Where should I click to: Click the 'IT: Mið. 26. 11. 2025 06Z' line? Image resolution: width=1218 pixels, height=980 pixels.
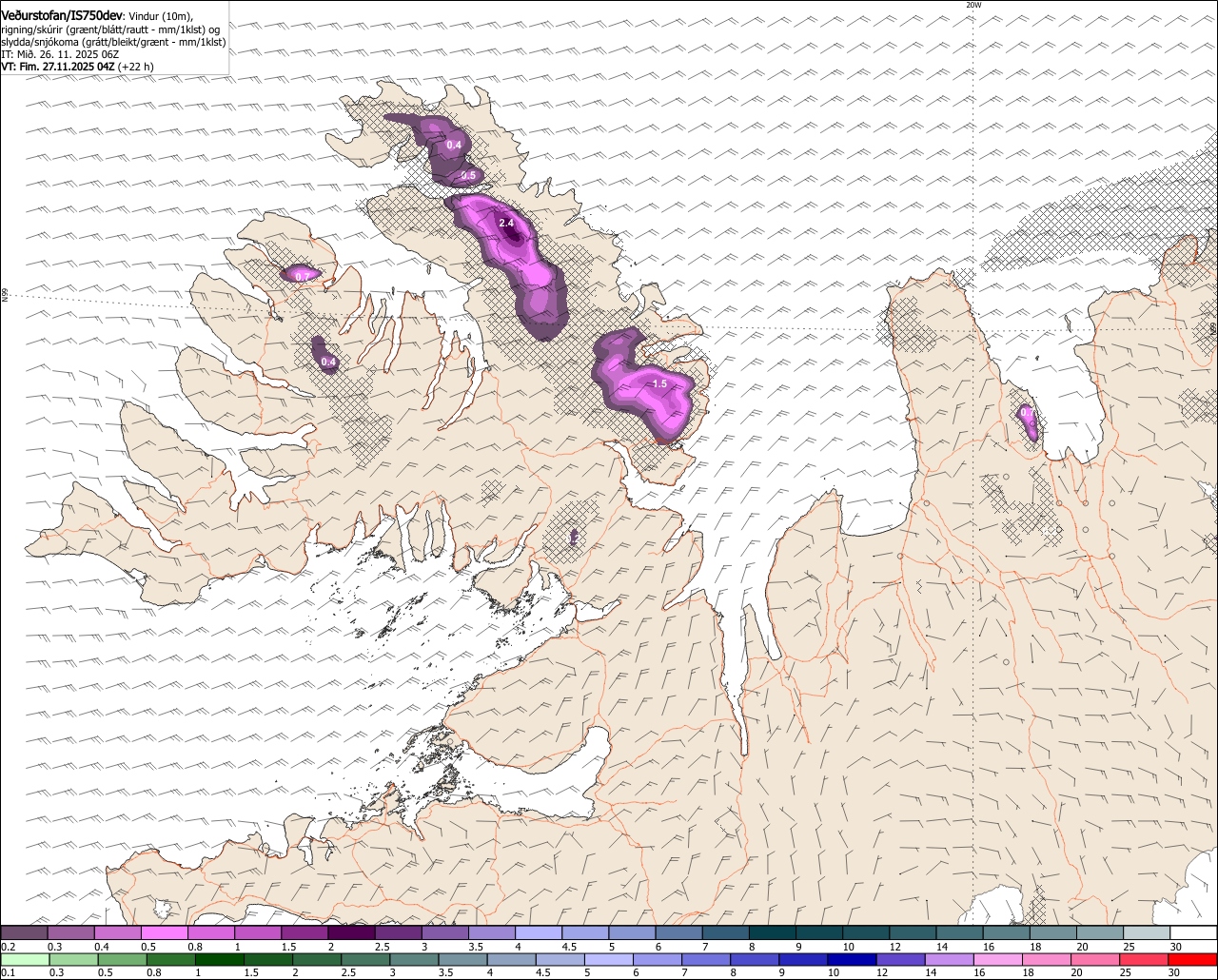[x=60, y=54]
